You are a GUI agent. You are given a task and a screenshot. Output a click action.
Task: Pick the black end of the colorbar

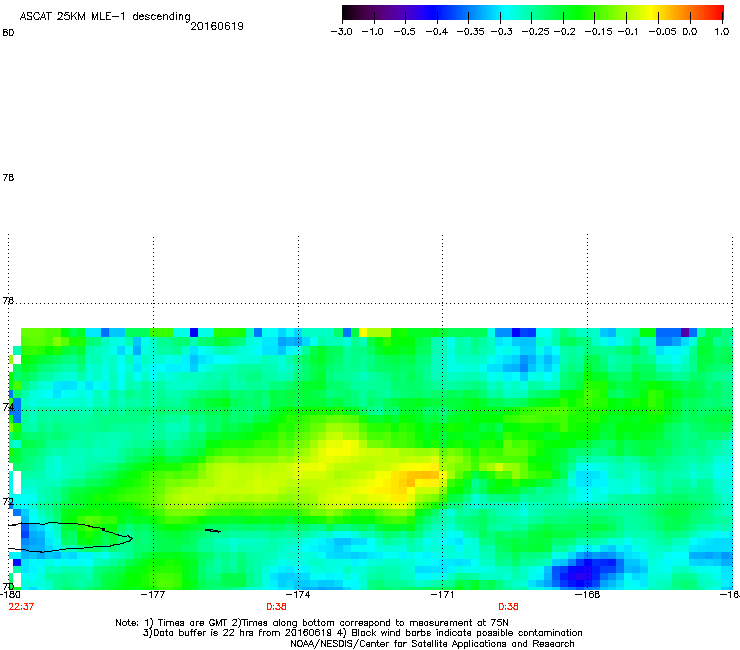(347, 12)
